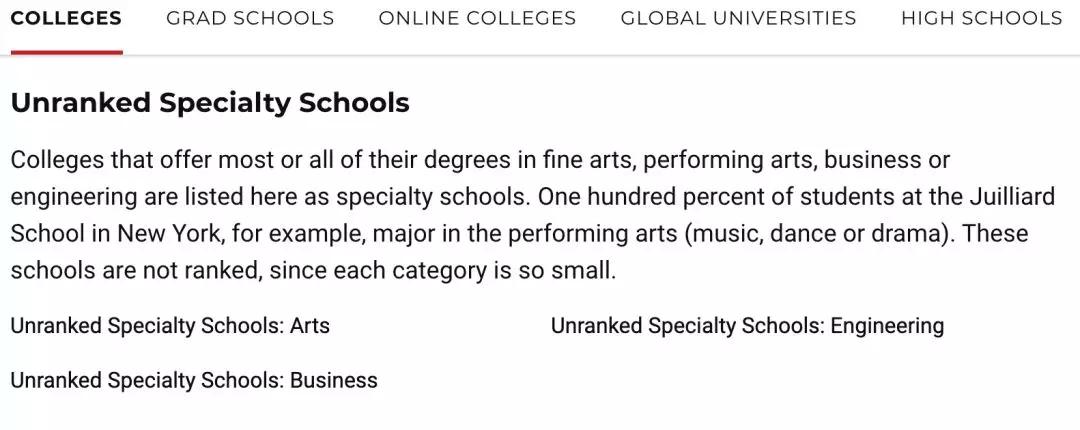
Task: Switch to the GRAD SCHOOLS tab
Action: click(x=250, y=18)
